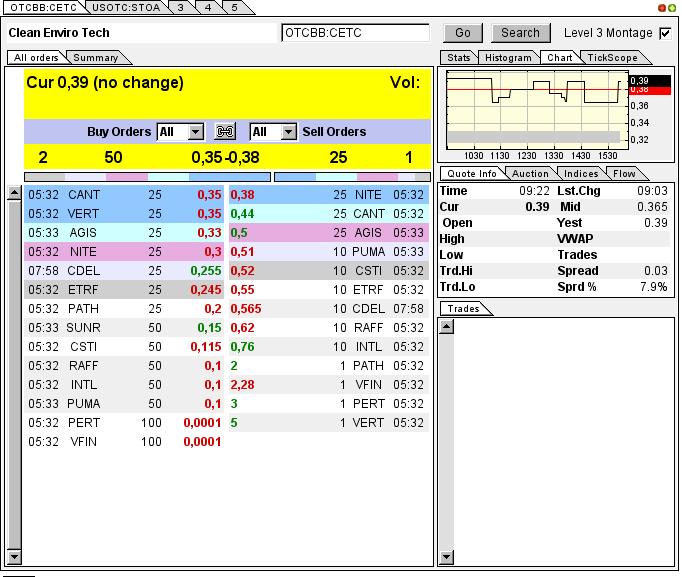Click the sell-side depth color bar
Image resolution: width=682 pixels, height=577 pixels.
pyautogui.click(x=352, y=177)
